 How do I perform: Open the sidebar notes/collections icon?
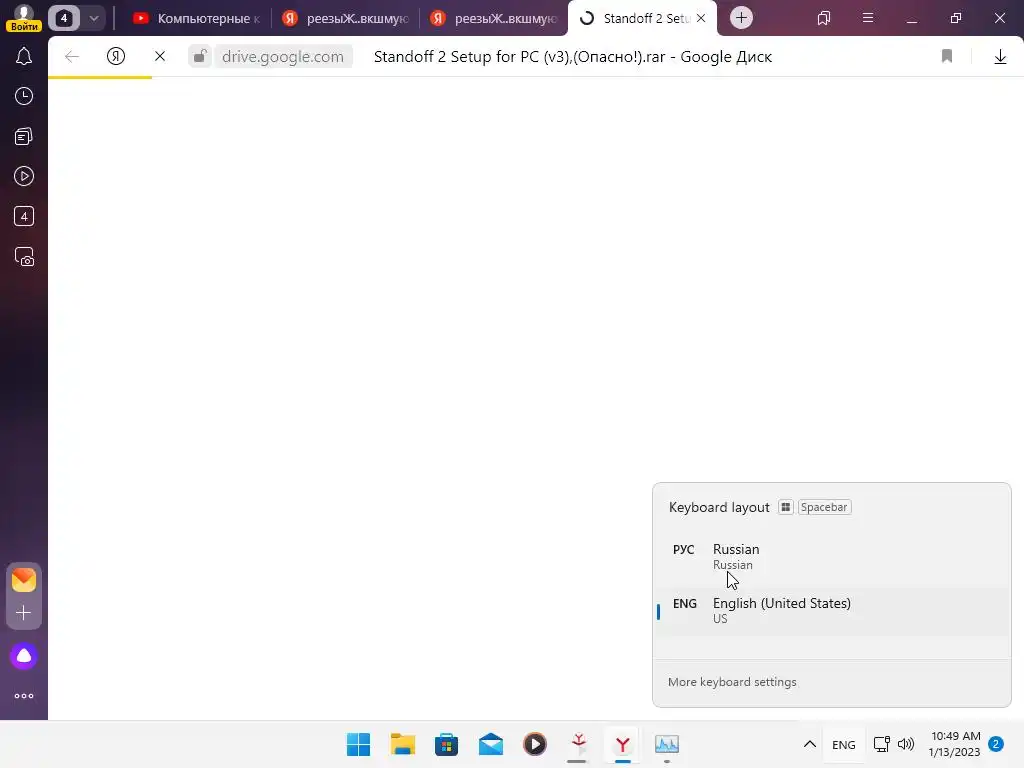24,136
